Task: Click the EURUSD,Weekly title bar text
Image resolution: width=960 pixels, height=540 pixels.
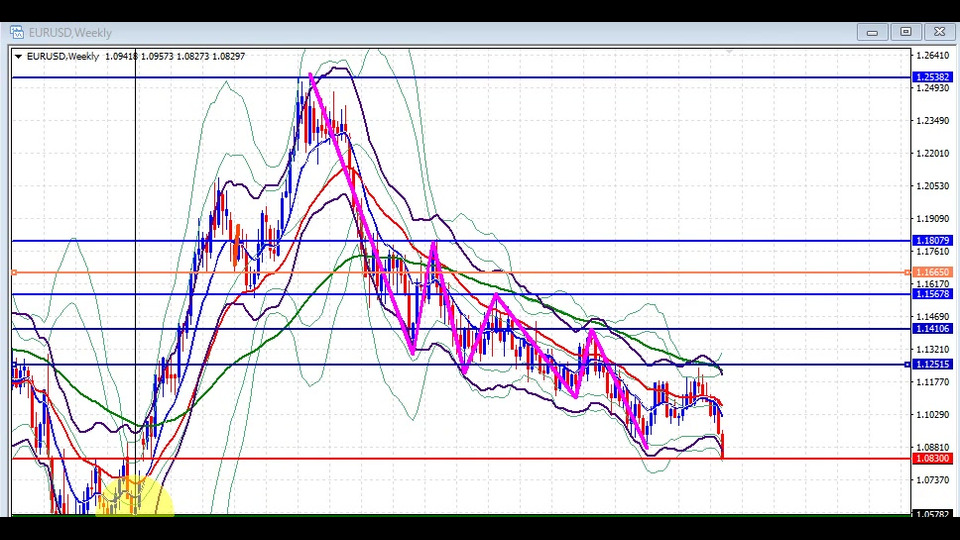Action: (70, 32)
